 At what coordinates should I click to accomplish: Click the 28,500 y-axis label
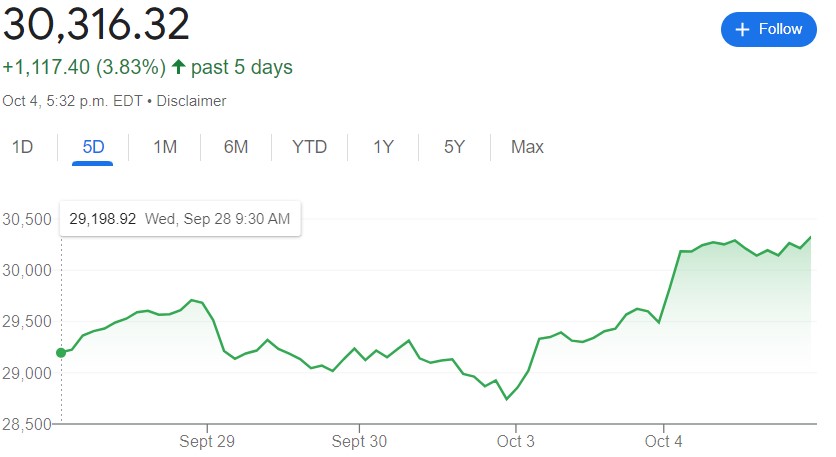tap(27, 424)
